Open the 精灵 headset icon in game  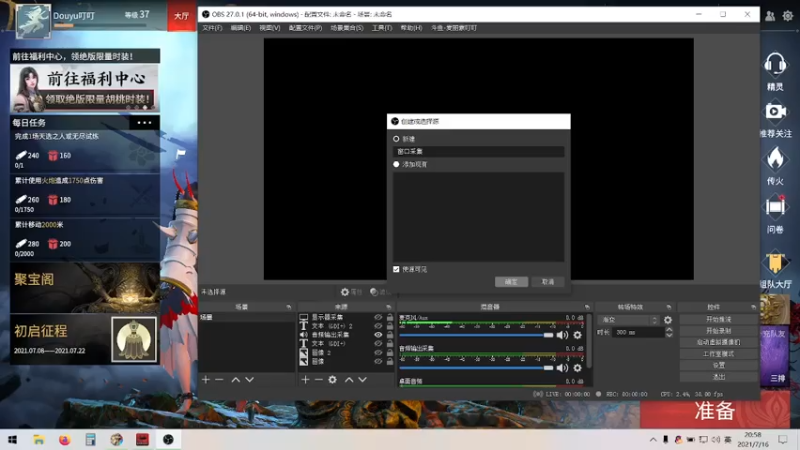775,65
